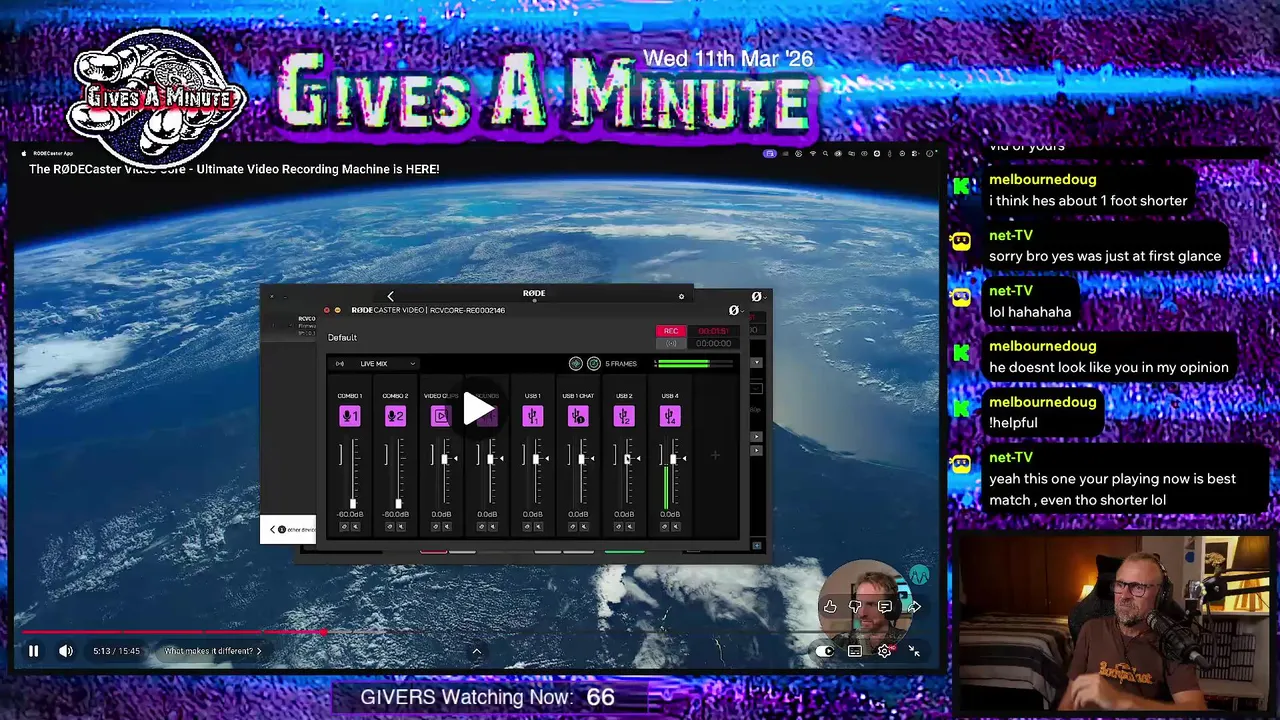1280x720 pixels.
Task: Expand dropdown arrow on right panel behind mixer
Action: (x=756, y=362)
